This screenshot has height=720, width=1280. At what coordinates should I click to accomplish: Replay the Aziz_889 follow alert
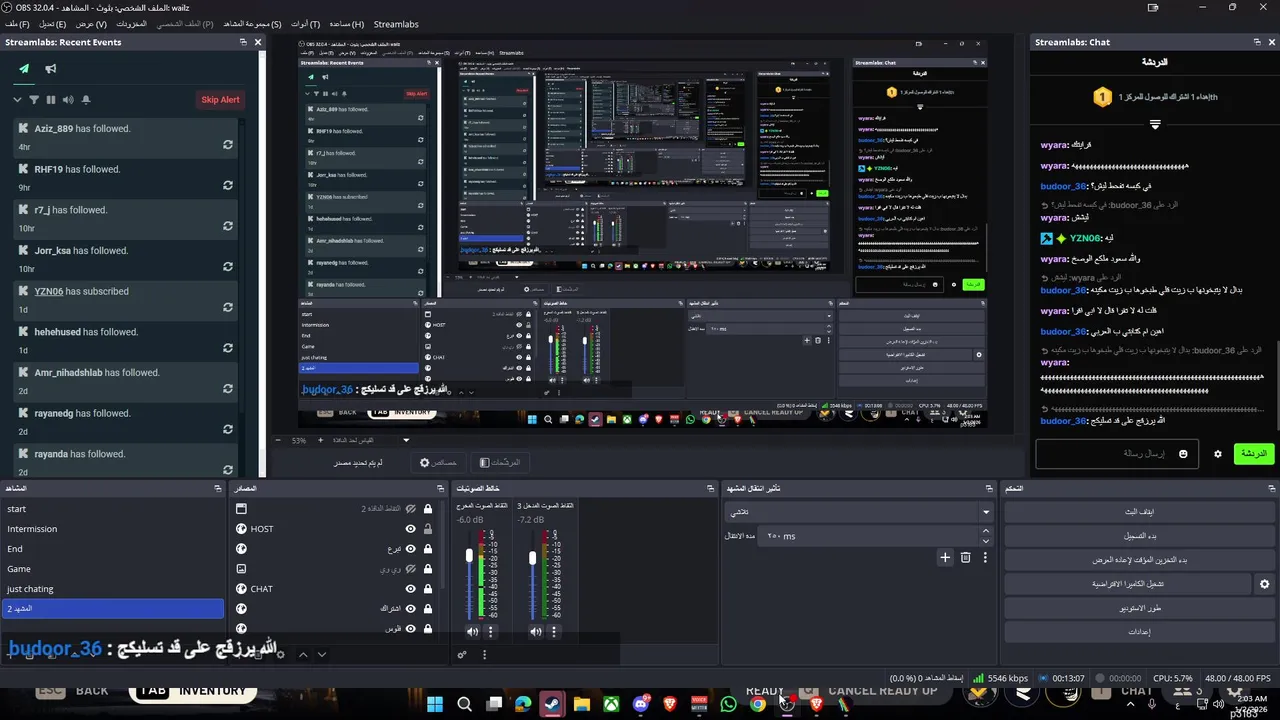tap(228, 145)
